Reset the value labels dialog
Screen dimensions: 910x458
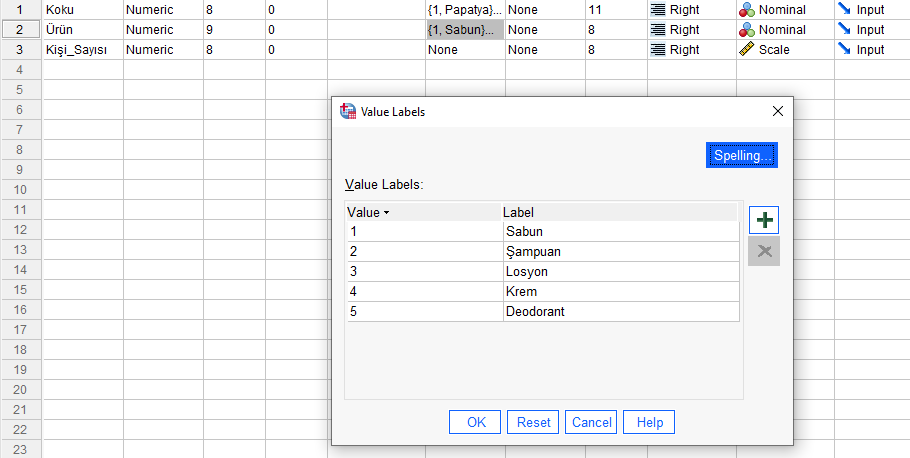click(533, 422)
